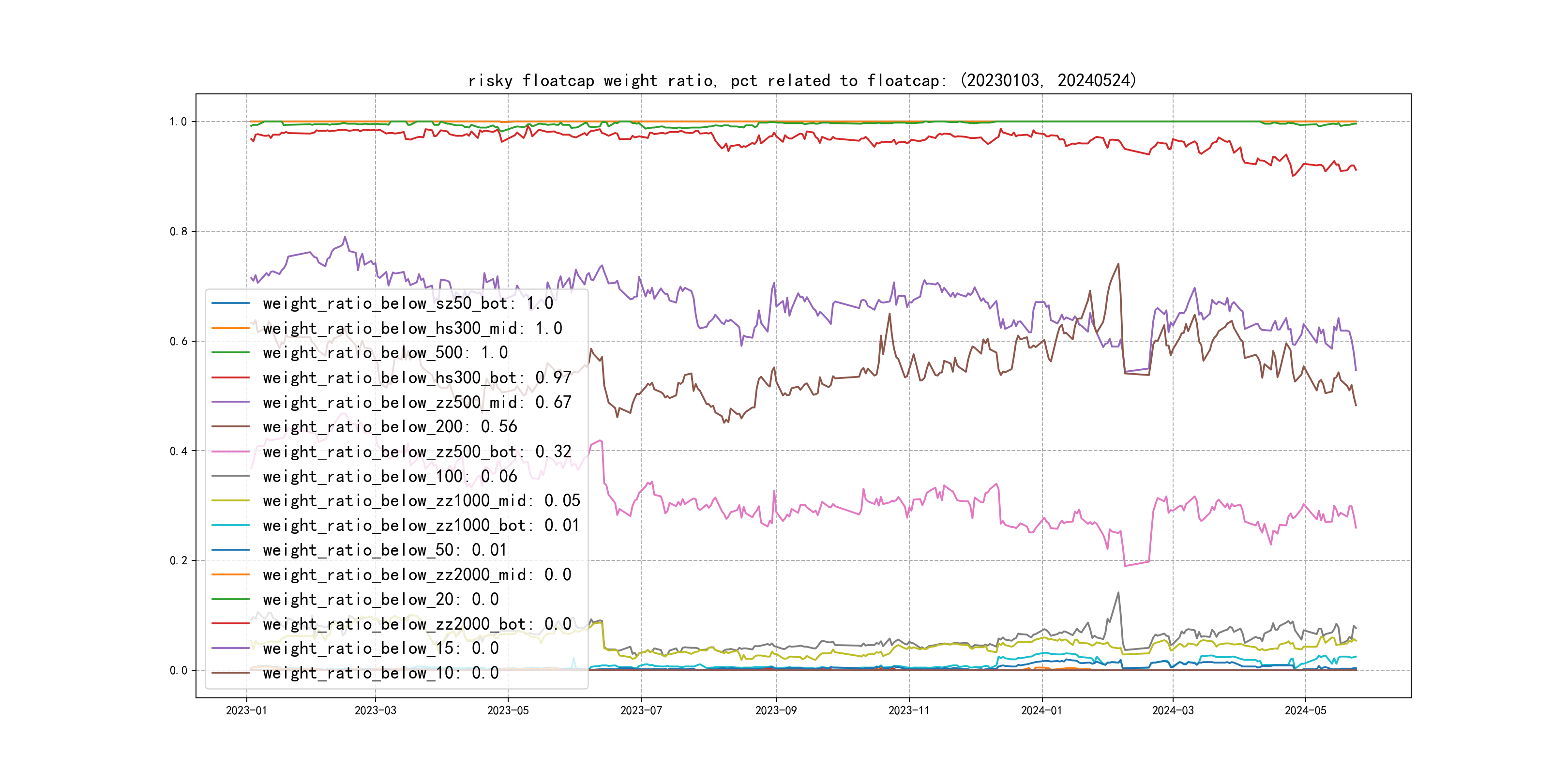Click legend entry weight_ratio_below_zz1000_mid
Screen dimensions: 1568x784
pyautogui.click(x=421, y=500)
